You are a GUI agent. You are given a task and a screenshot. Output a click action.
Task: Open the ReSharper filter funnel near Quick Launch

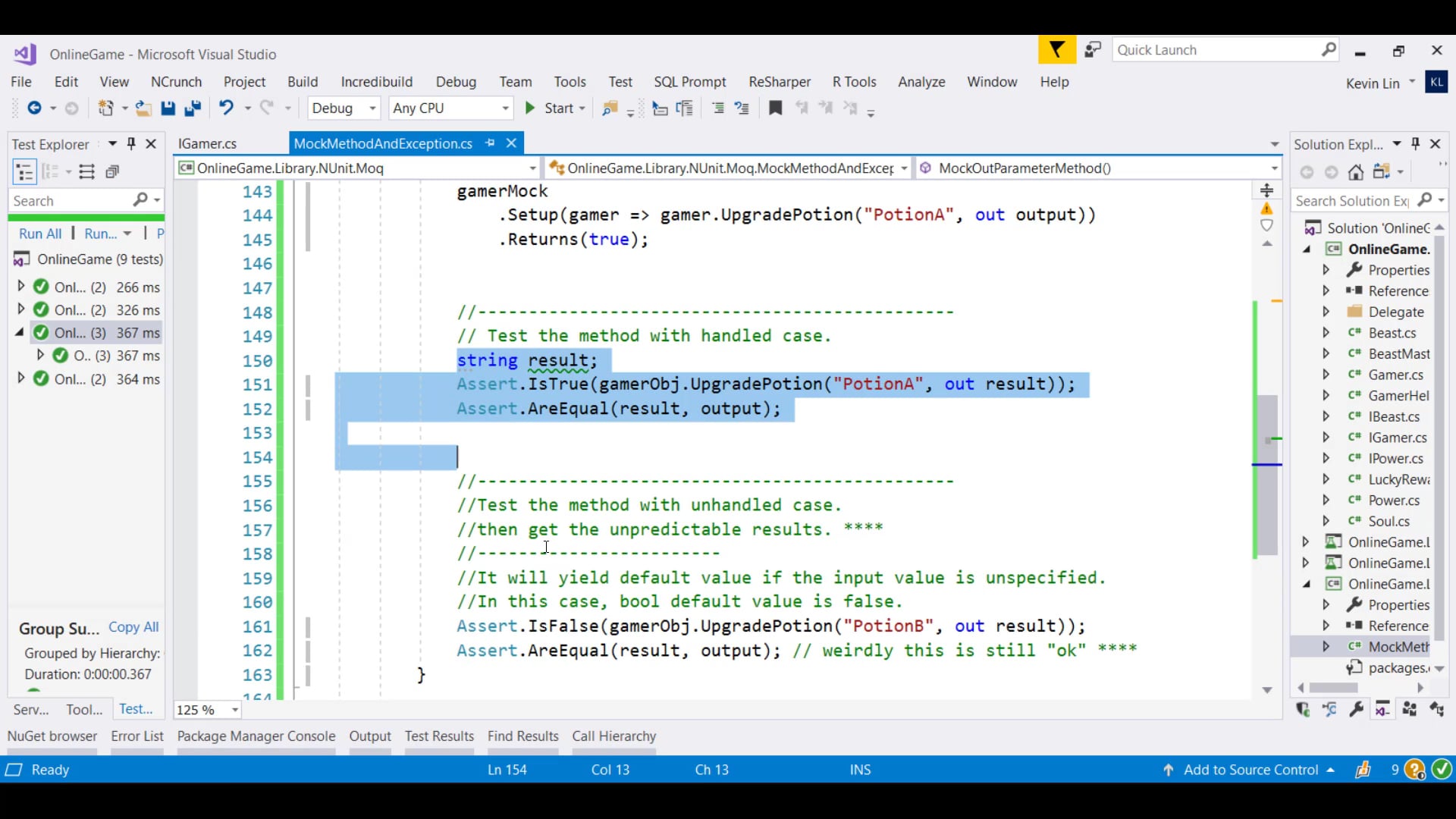click(x=1056, y=49)
